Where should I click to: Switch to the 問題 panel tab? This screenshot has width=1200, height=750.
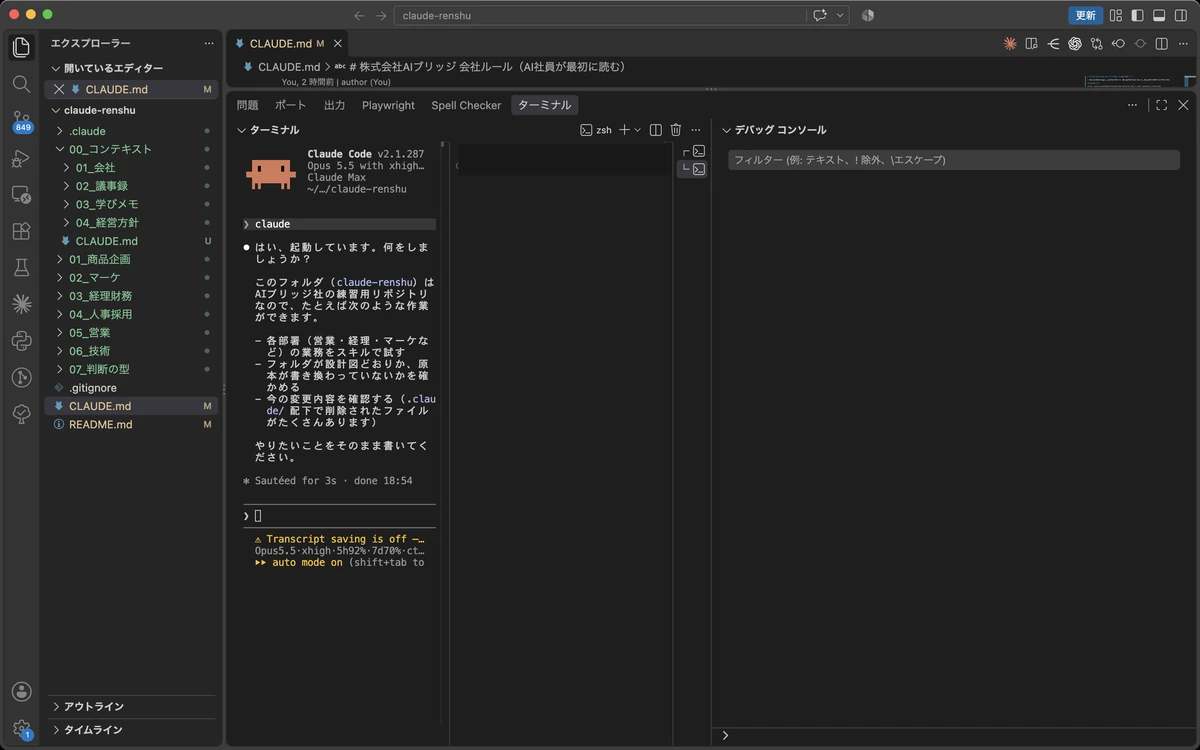pyautogui.click(x=247, y=105)
